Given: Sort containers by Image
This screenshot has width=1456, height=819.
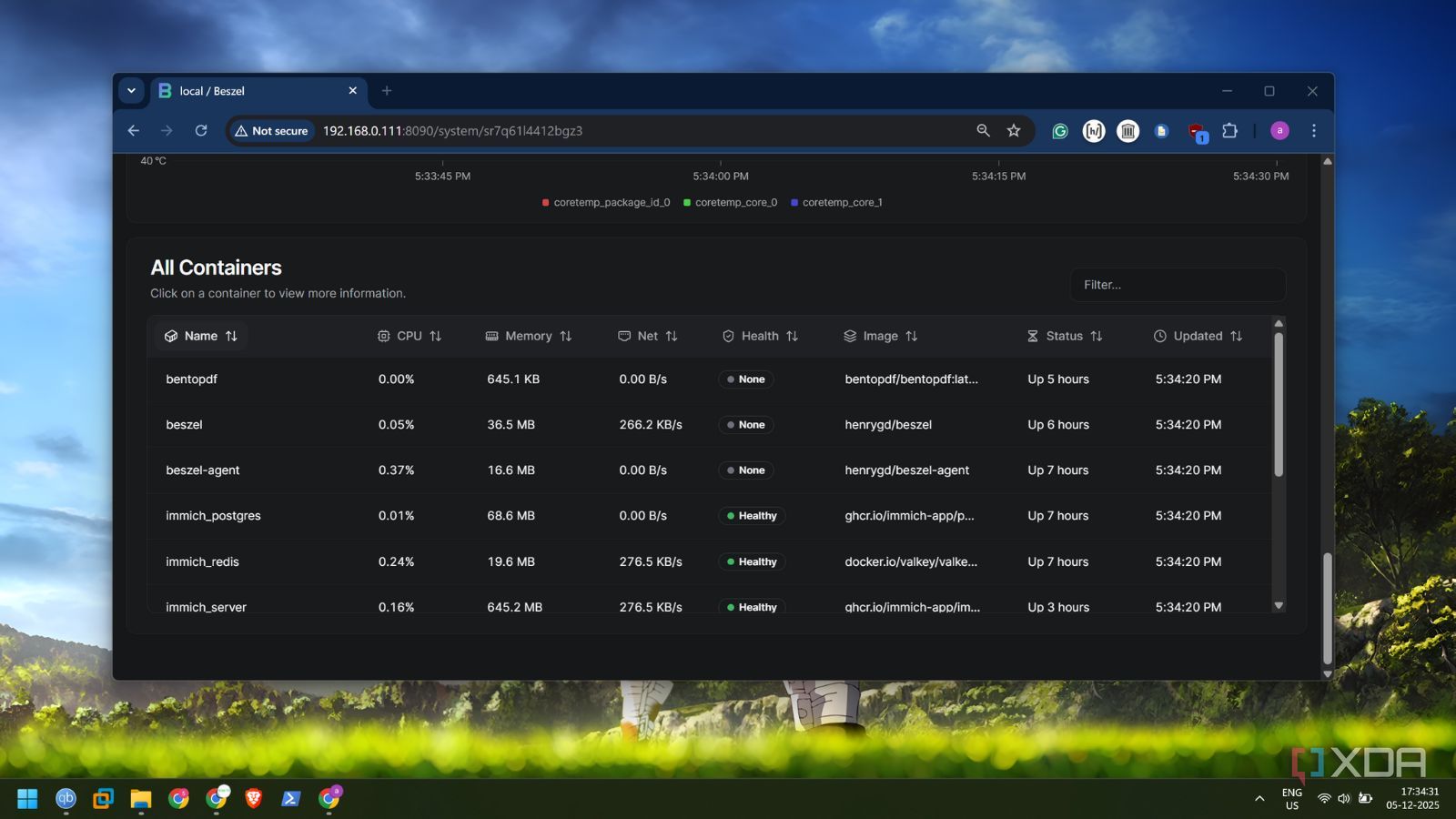Looking at the screenshot, I should pyautogui.click(x=881, y=336).
